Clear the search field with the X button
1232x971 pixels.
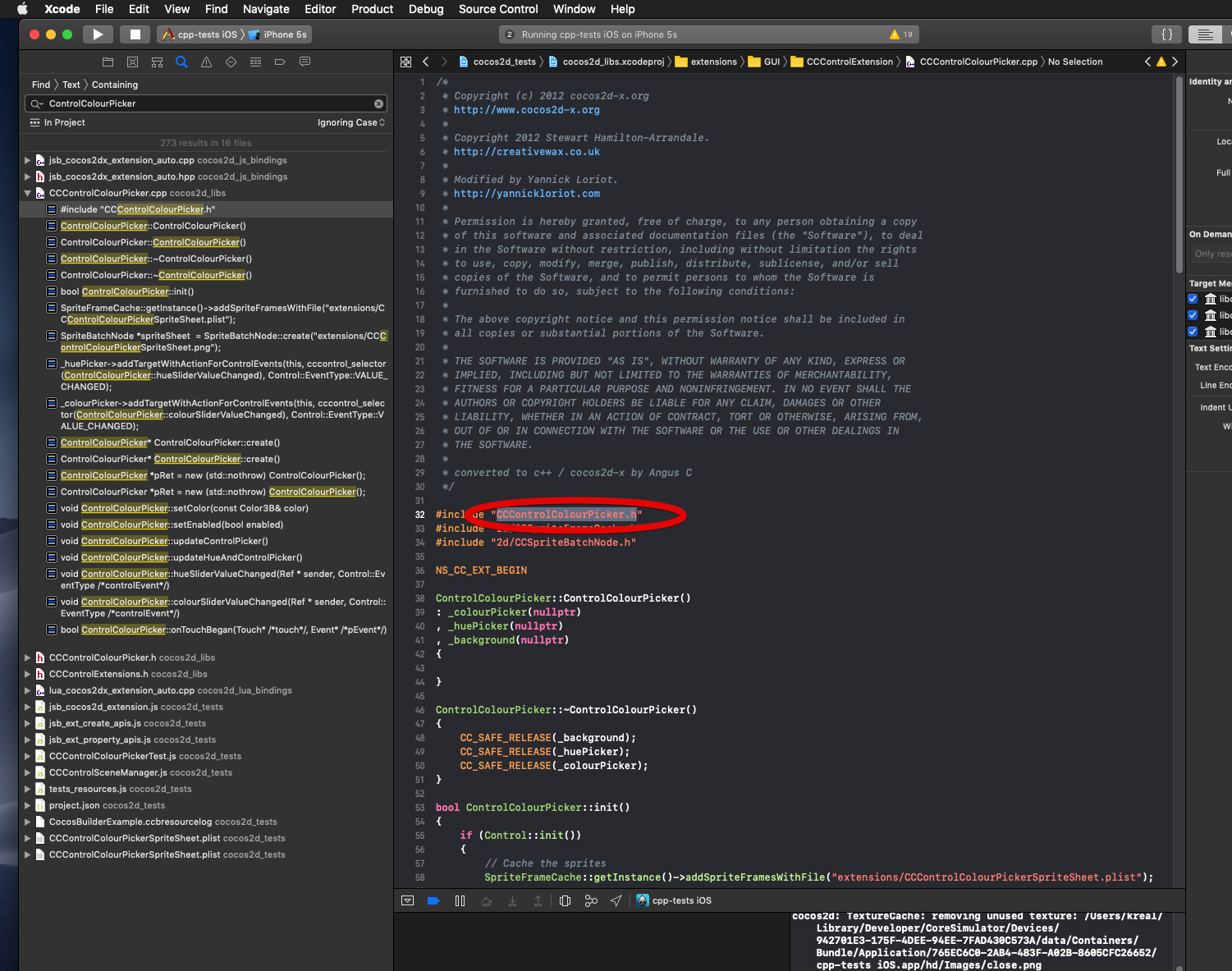[378, 104]
